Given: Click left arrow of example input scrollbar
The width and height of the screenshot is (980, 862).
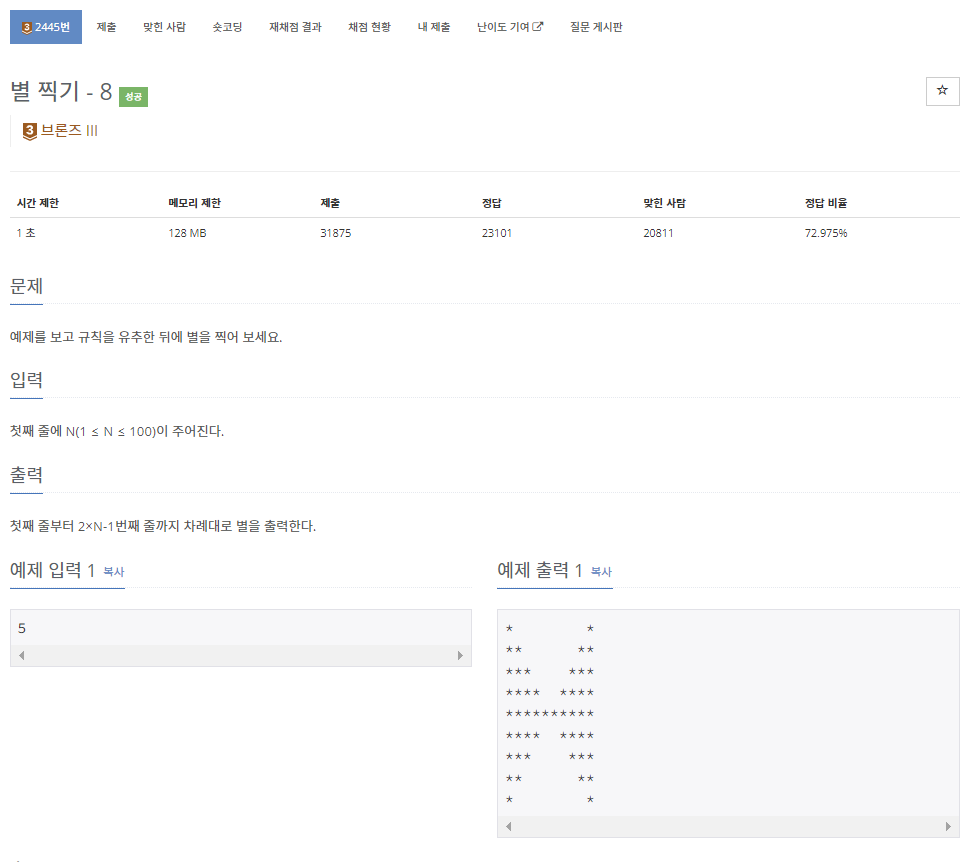Looking at the screenshot, I should 22,655.
